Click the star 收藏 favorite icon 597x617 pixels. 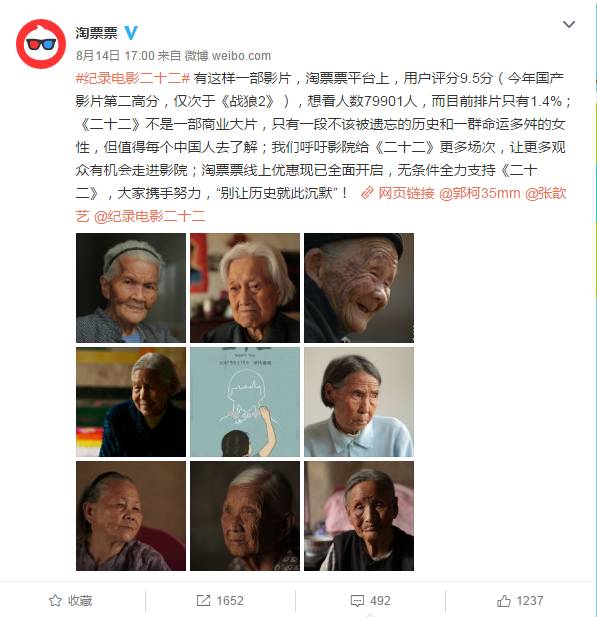[x=55, y=600]
